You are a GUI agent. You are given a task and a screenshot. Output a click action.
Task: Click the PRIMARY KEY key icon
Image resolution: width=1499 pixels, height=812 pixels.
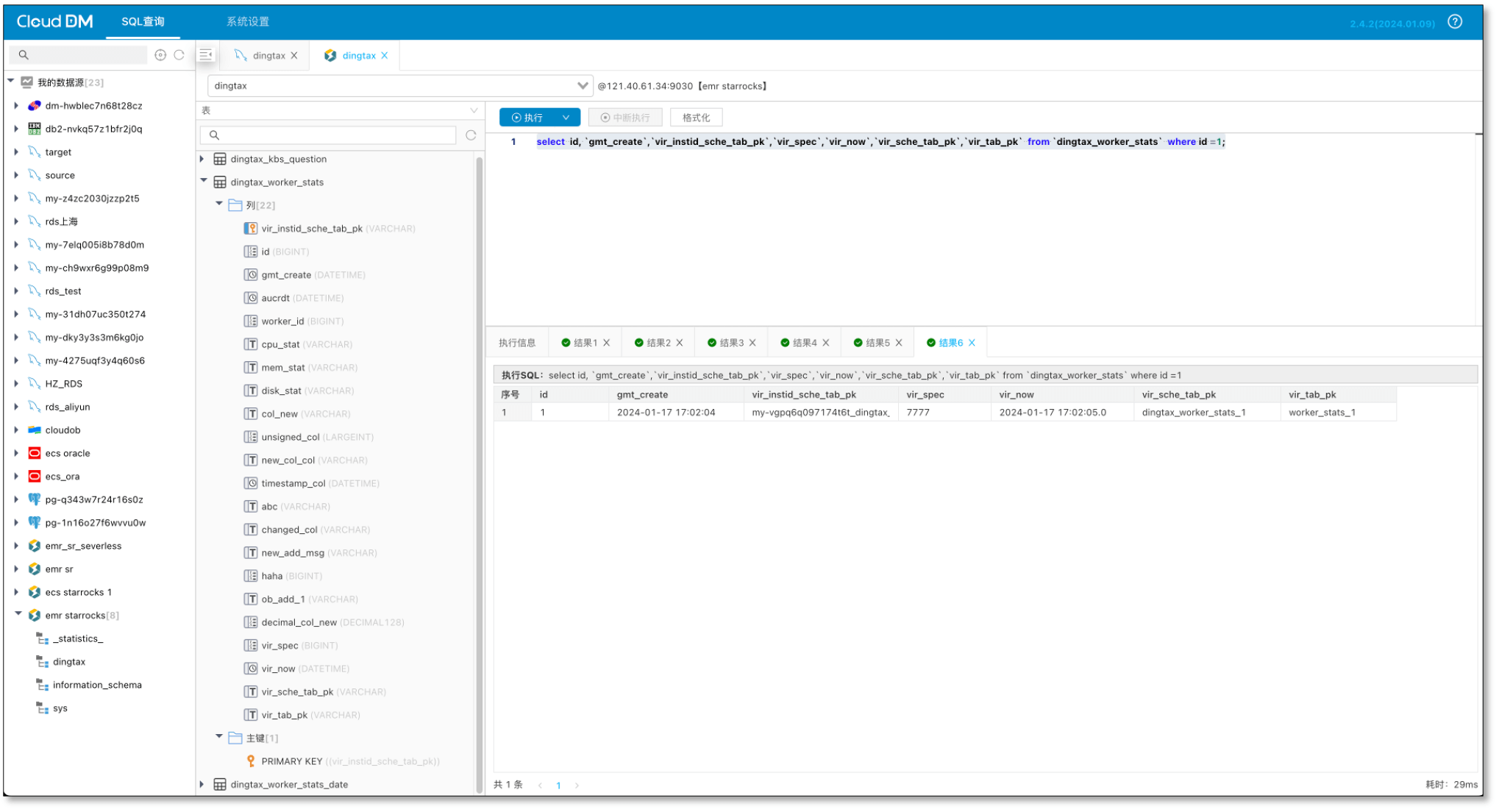(251, 761)
